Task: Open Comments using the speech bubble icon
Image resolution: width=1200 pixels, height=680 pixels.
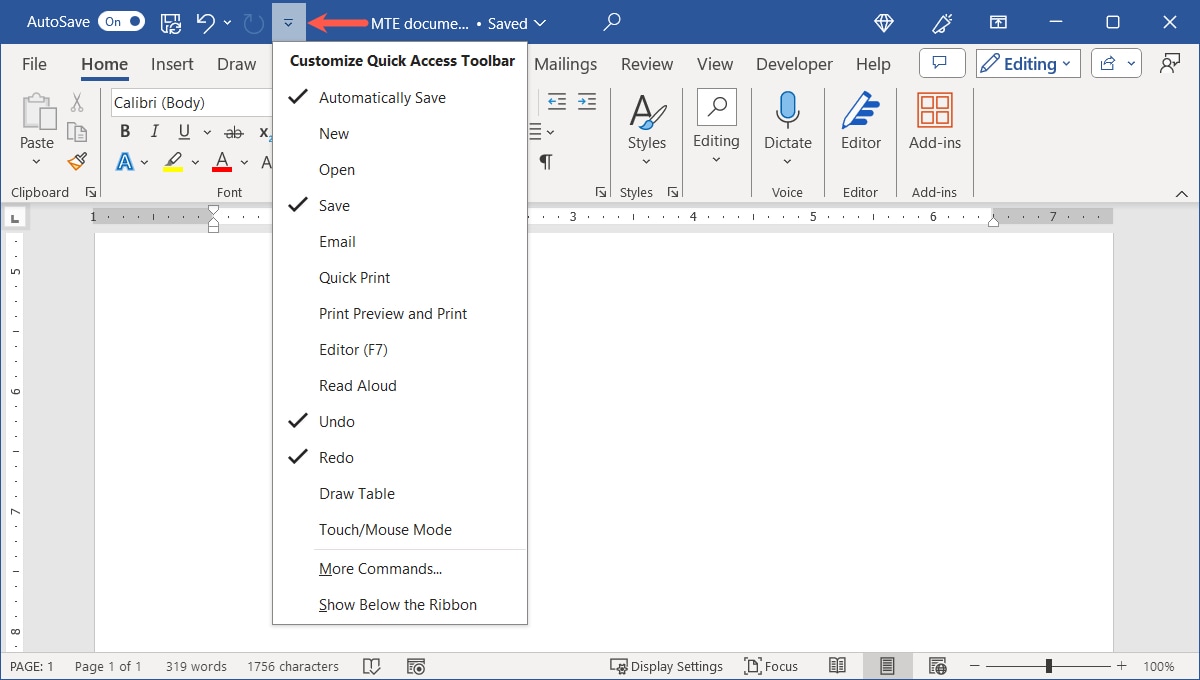Action: pyautogui.click(x=941, y=63)
